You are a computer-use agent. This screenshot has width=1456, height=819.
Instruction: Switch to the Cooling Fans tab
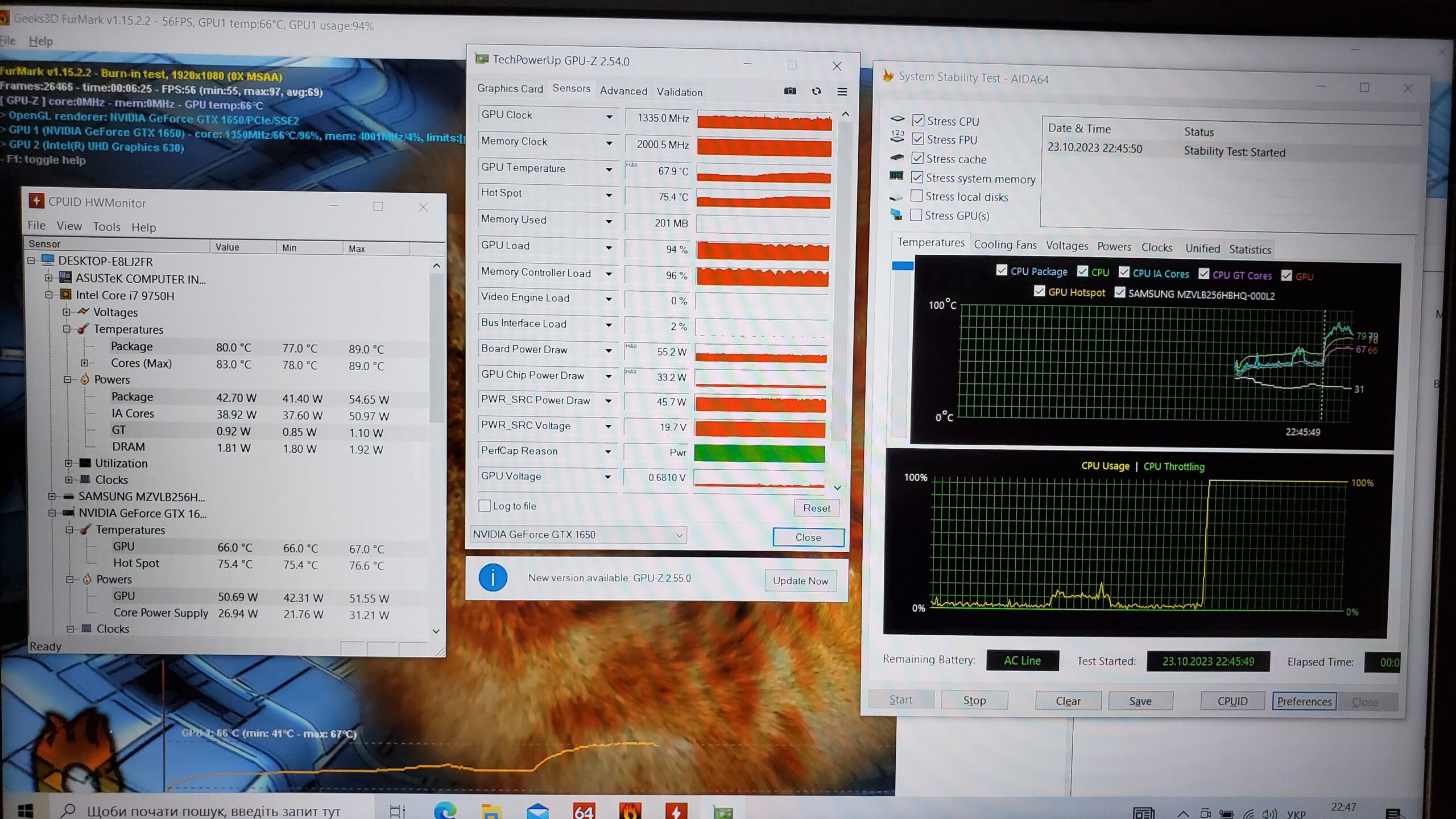(x=1004, y=245)
